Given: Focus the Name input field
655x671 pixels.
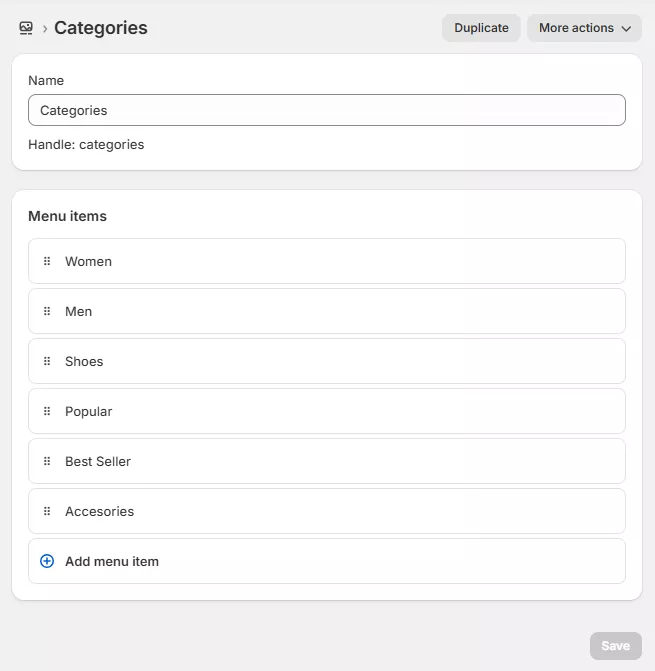Looking at the screenshot, I should (326, 110).
